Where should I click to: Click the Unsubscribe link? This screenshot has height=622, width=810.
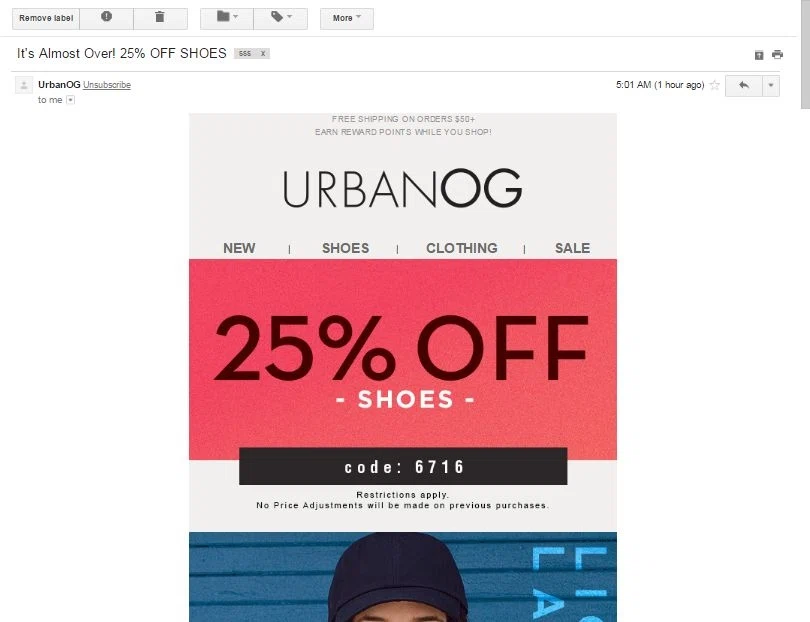tap(107, 85)
